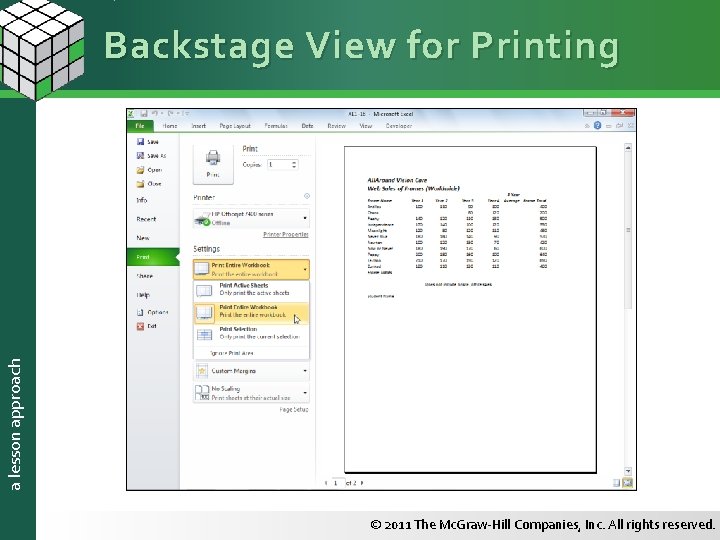Open the Page Setup link
Viewport: 720px width, 540px height.
point(294,410)
